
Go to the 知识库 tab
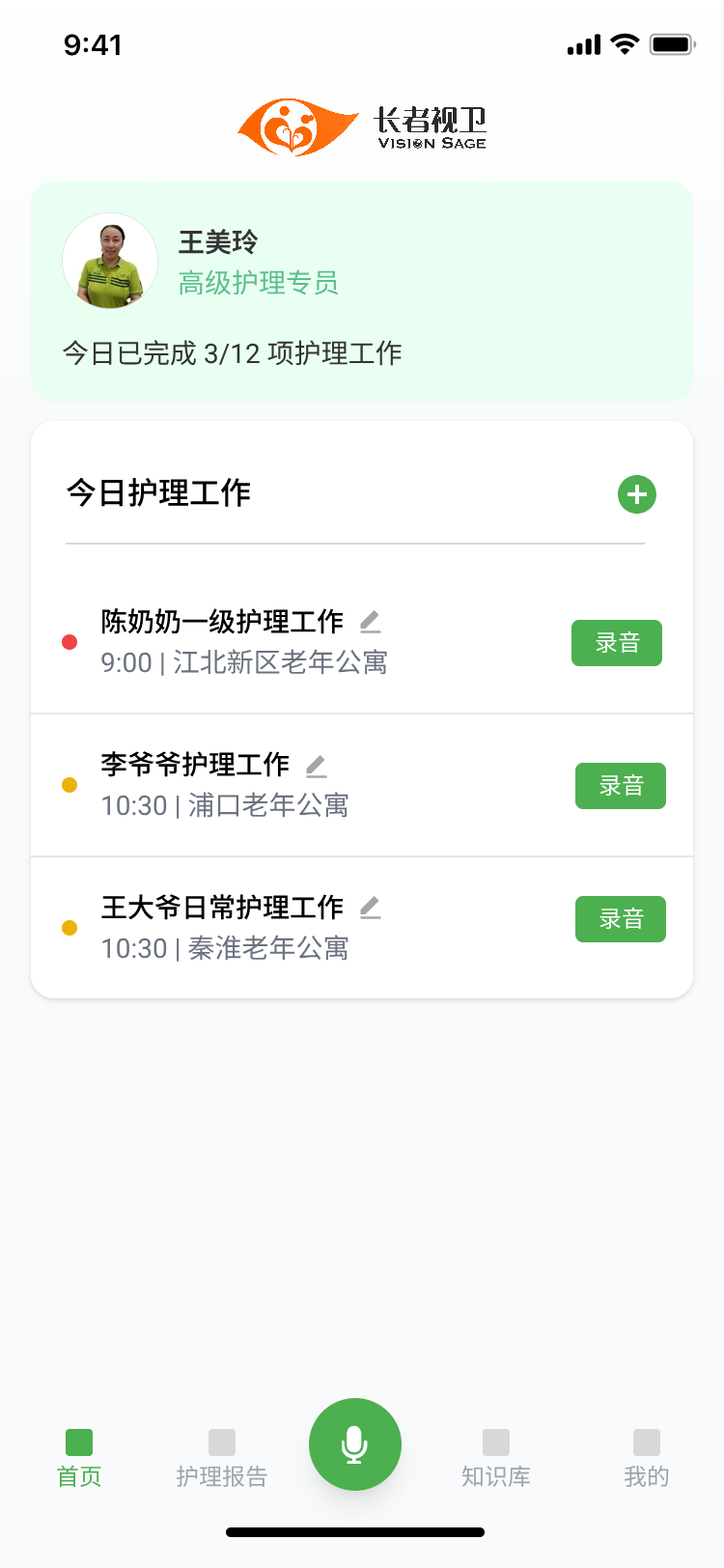[496, 1457]
